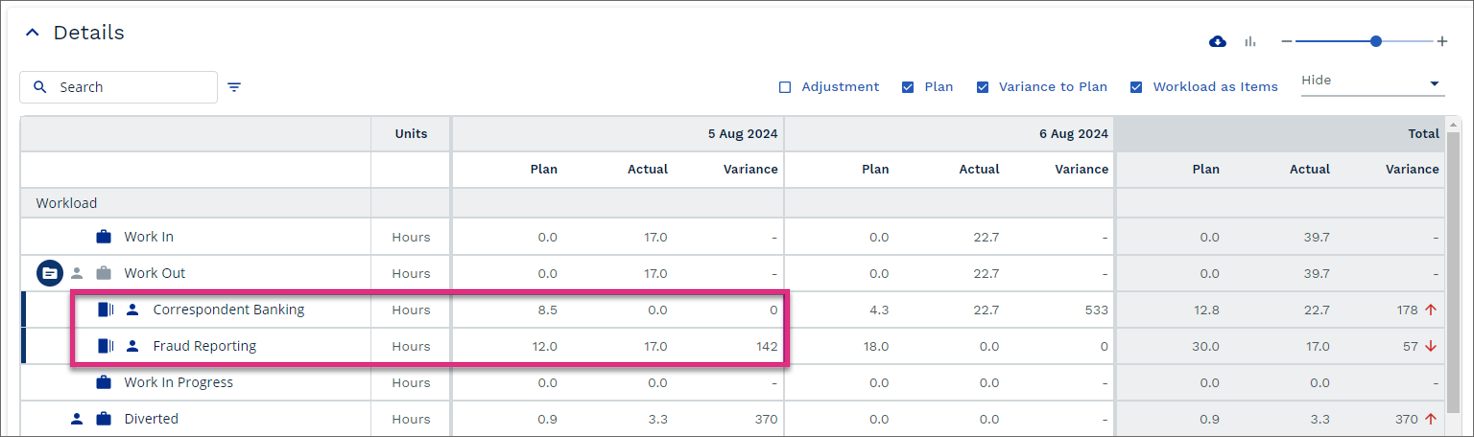Disable the Workload as Items checkbox
Screen dimensions: 1474x437
(1136, 87)
